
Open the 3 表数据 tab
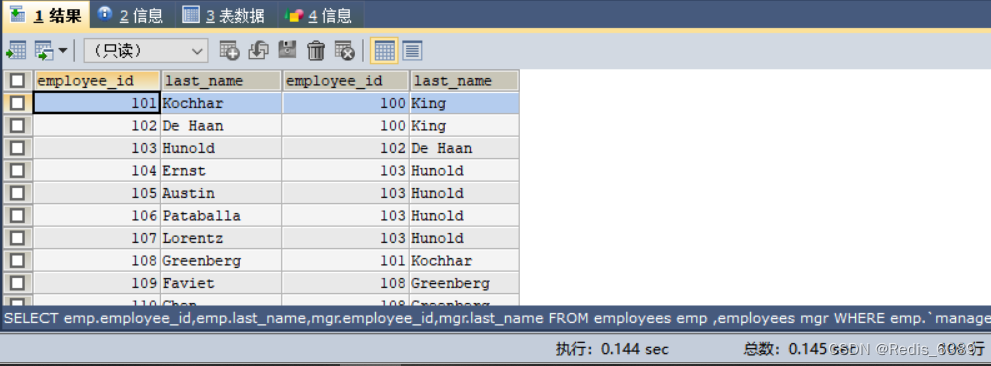click(224, 15)
